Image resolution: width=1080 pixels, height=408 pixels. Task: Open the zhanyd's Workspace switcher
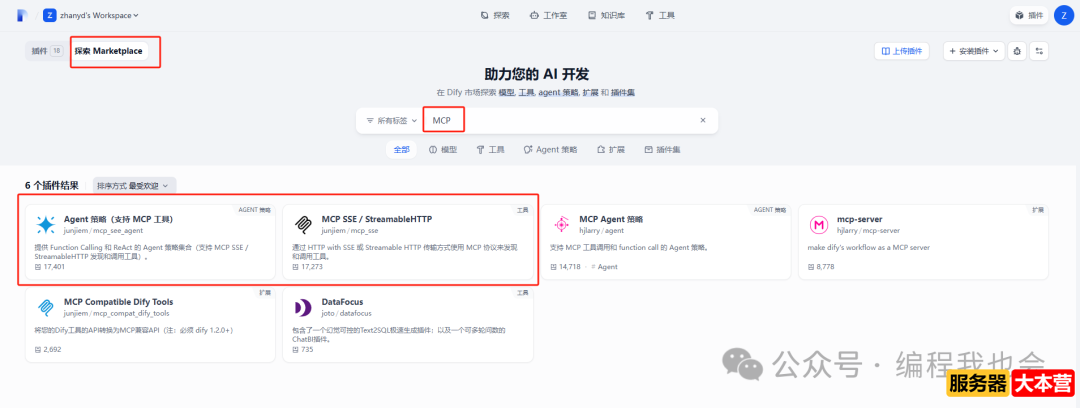pos(98,15)
